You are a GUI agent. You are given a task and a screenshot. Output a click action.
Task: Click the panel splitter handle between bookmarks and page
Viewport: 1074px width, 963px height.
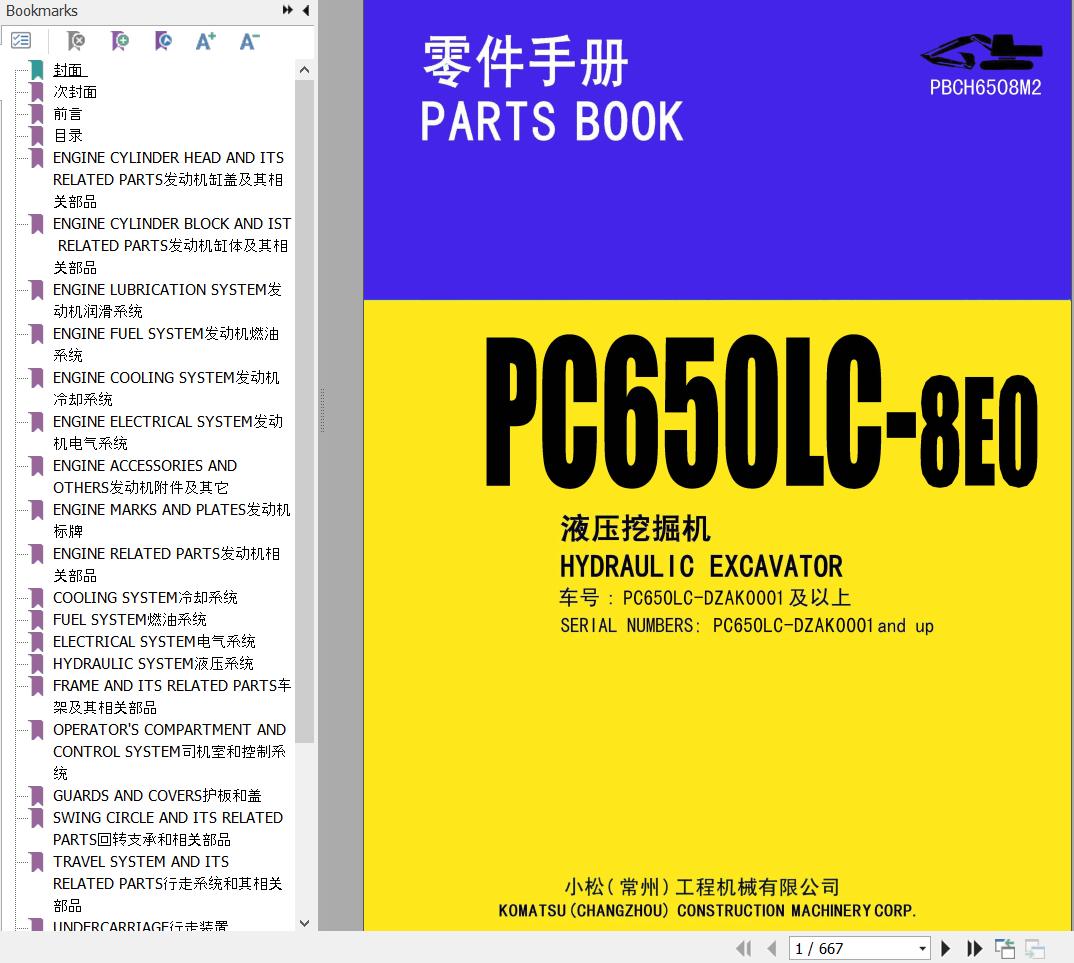(322, 411)
